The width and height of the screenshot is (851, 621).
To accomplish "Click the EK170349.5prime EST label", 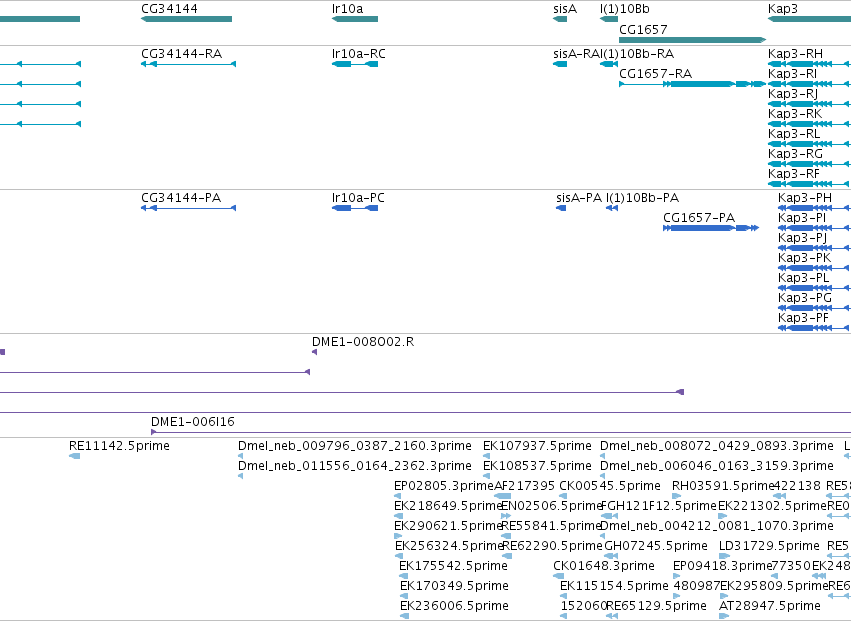I will point(454,586).
